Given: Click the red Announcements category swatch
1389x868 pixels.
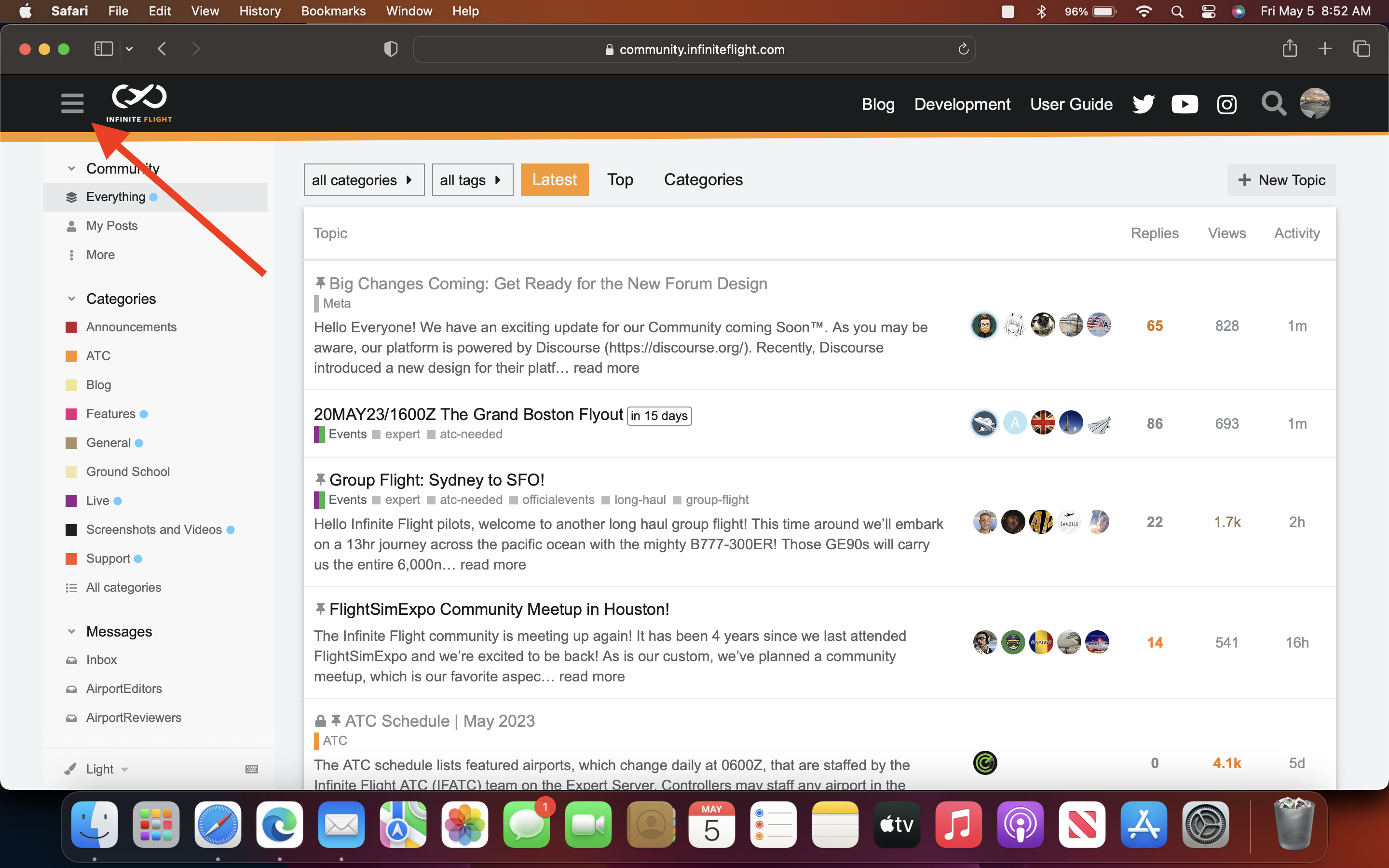Looking at the screenshot, I should [x=71, y=327].
